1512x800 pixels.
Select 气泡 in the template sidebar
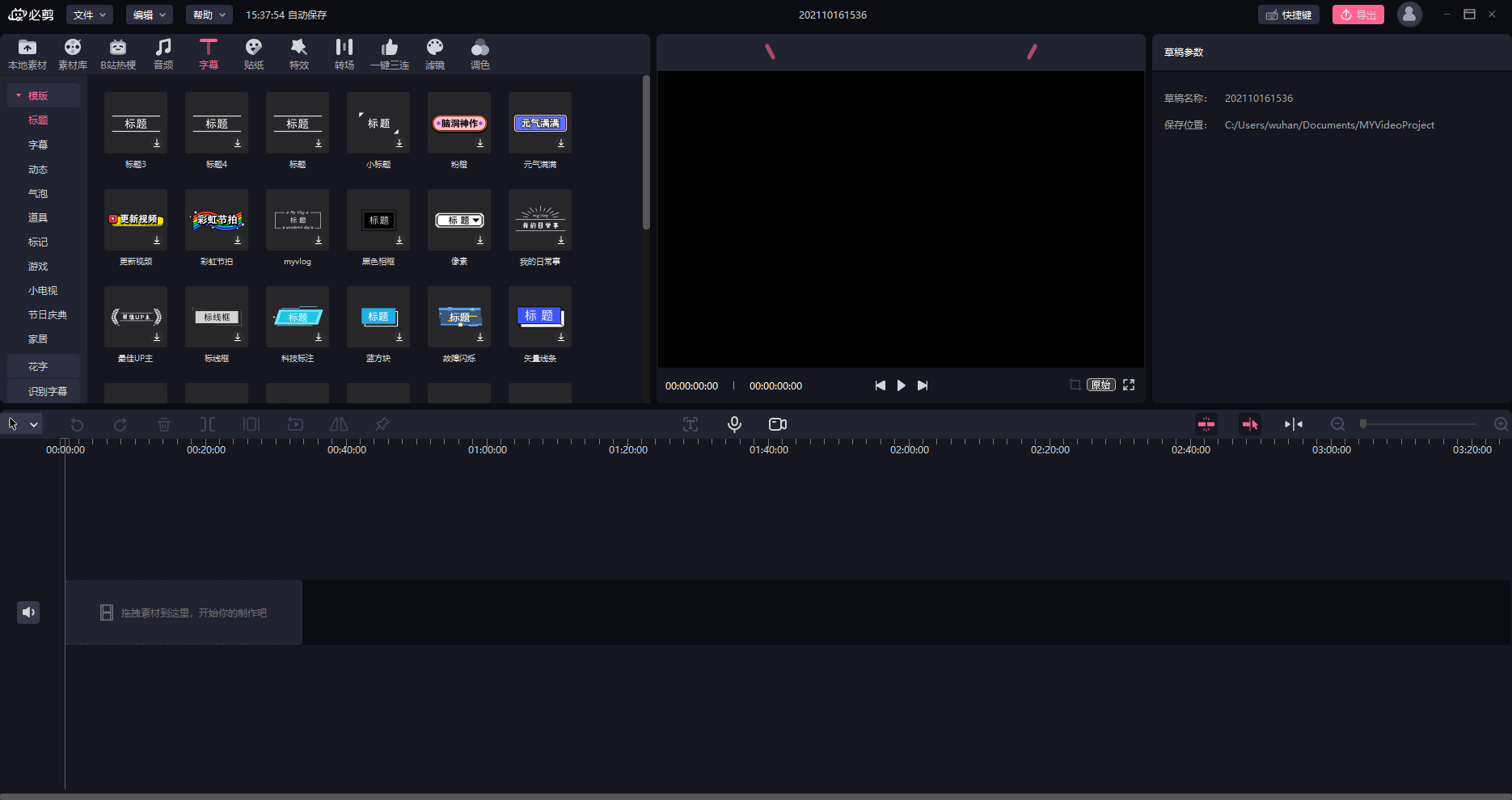[38, 194]
